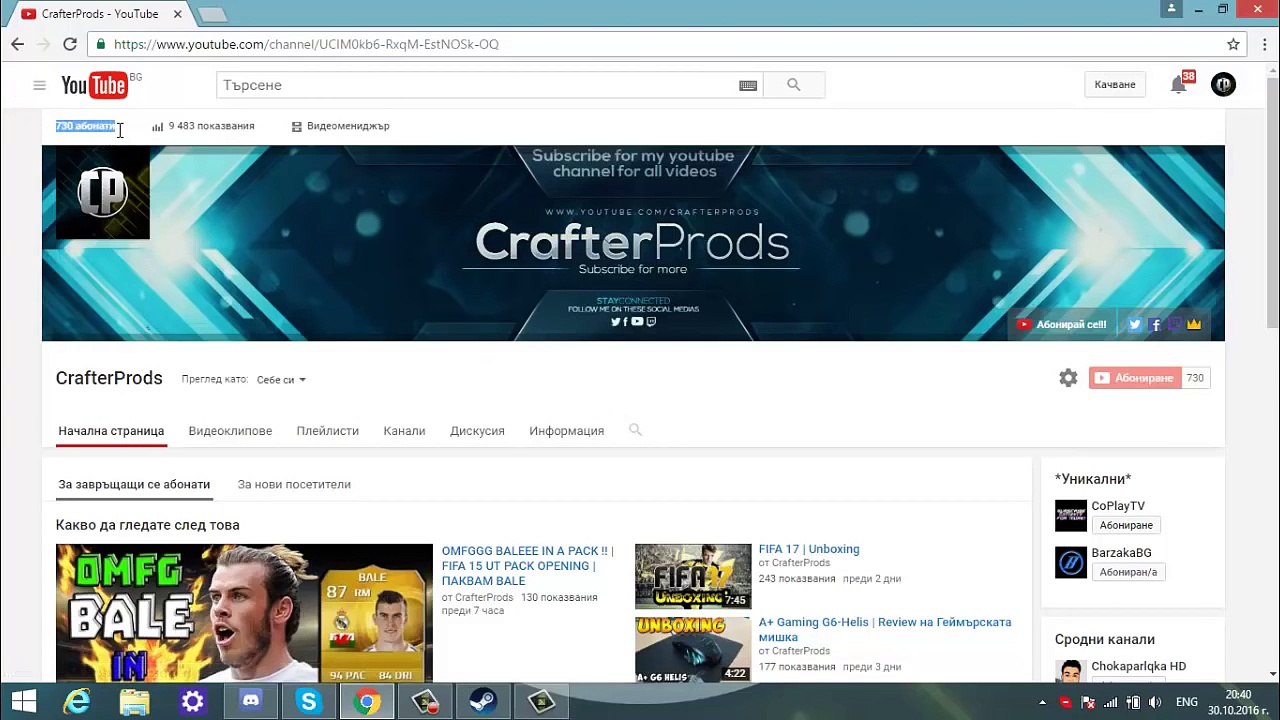Open Windows Start menu
Viewport: 1280px width, 720px height.
(x=24, y=702)
